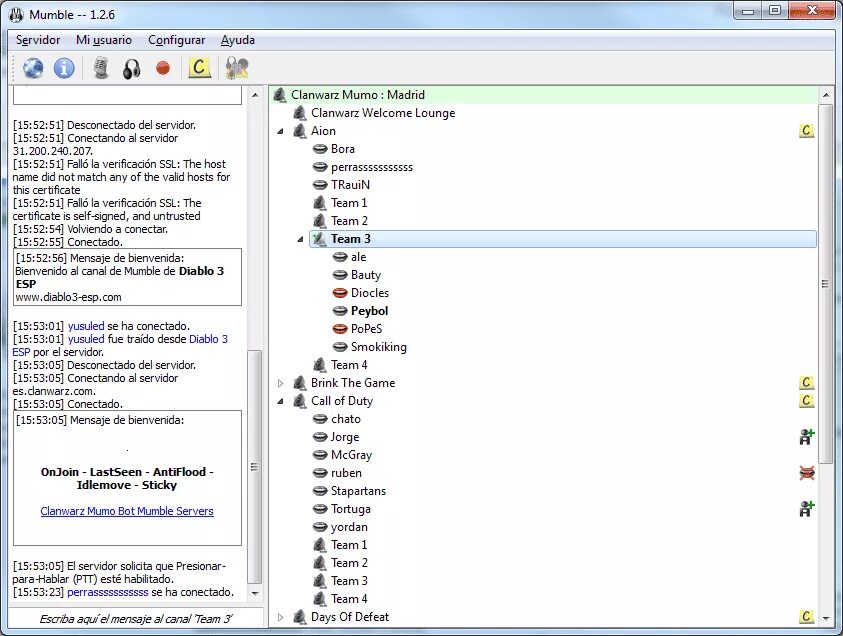Select user perrasssssssssss in the channel tree
Viewport: 843px width, 636px height.
click(x=372, y=167)
